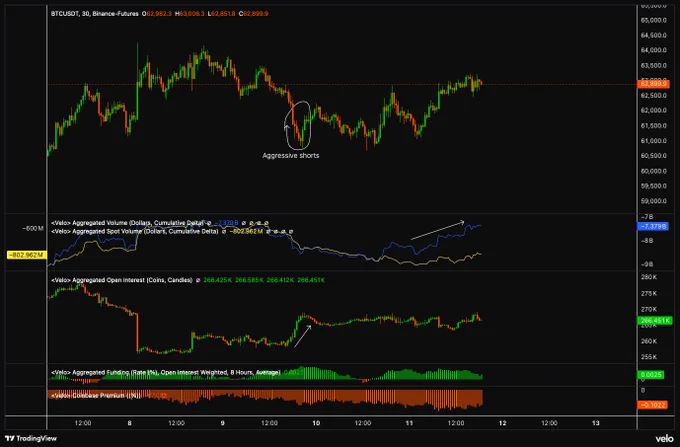Click the 270K open interest axis label
Image resolution: width=680 pixels, height=447 pixels.
[x=649, y=309]
